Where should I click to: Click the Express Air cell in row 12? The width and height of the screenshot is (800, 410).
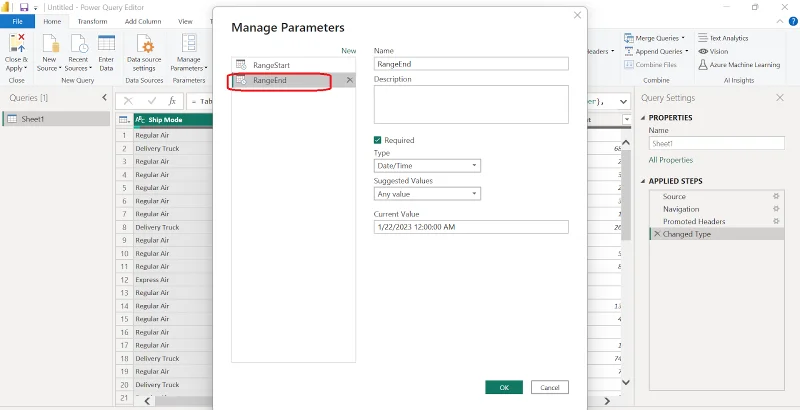point(173,279)
